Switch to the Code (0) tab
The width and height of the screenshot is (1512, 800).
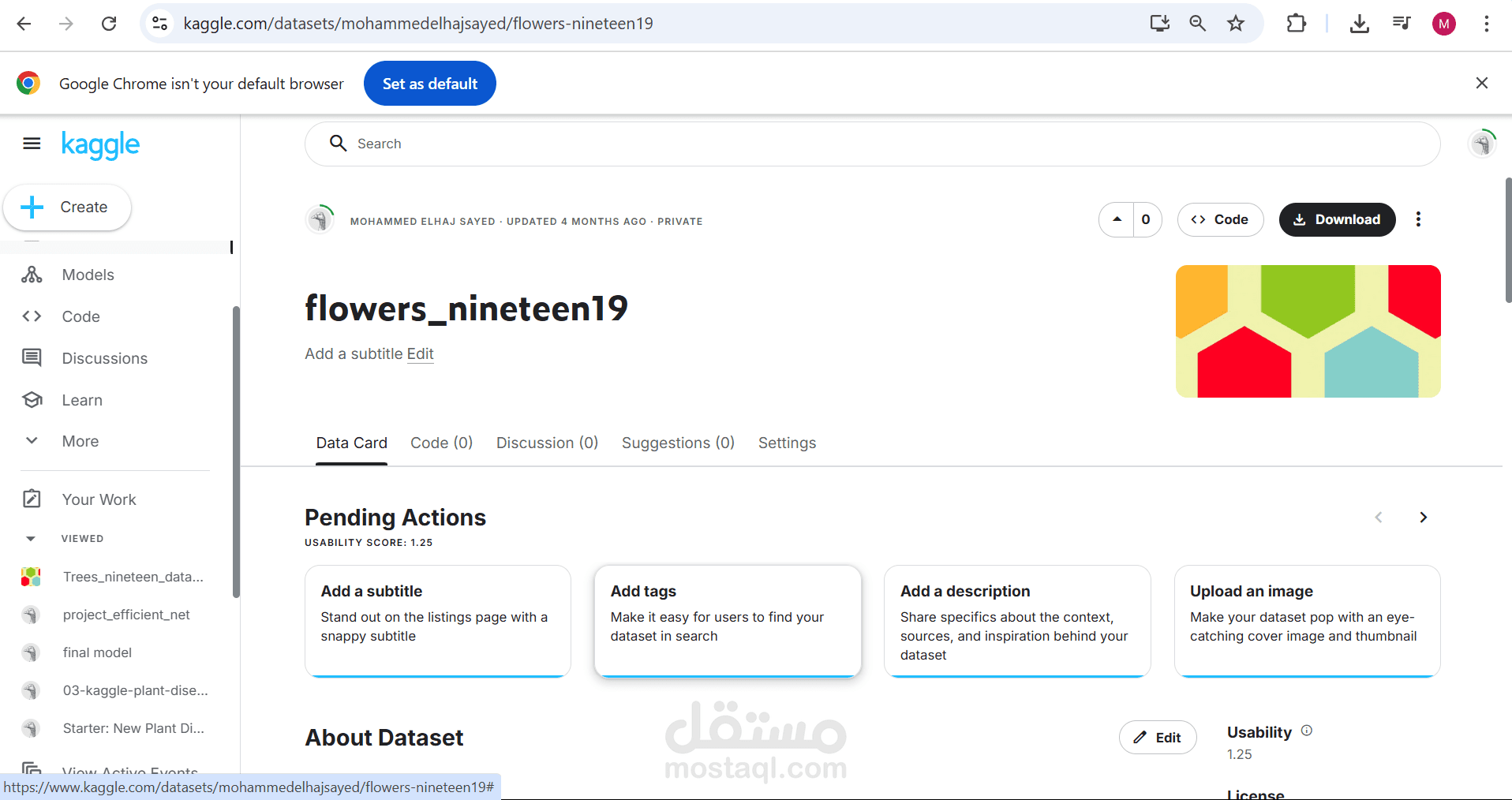point(441,443)
